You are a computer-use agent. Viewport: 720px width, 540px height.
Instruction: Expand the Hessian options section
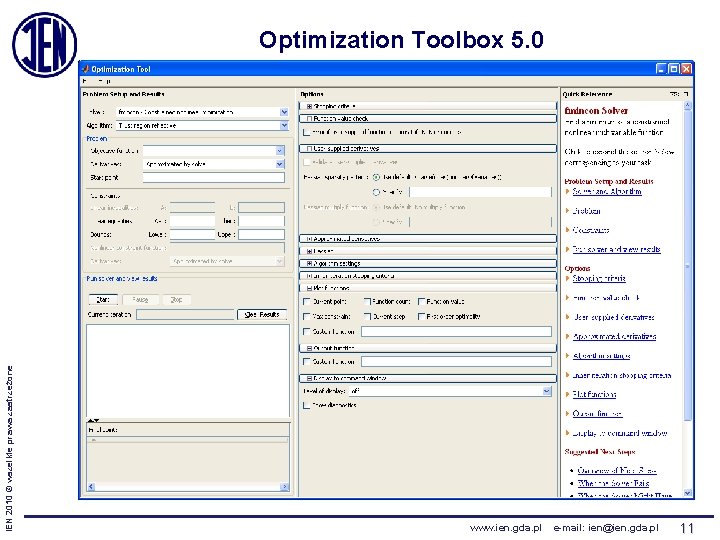coord(309,251)
